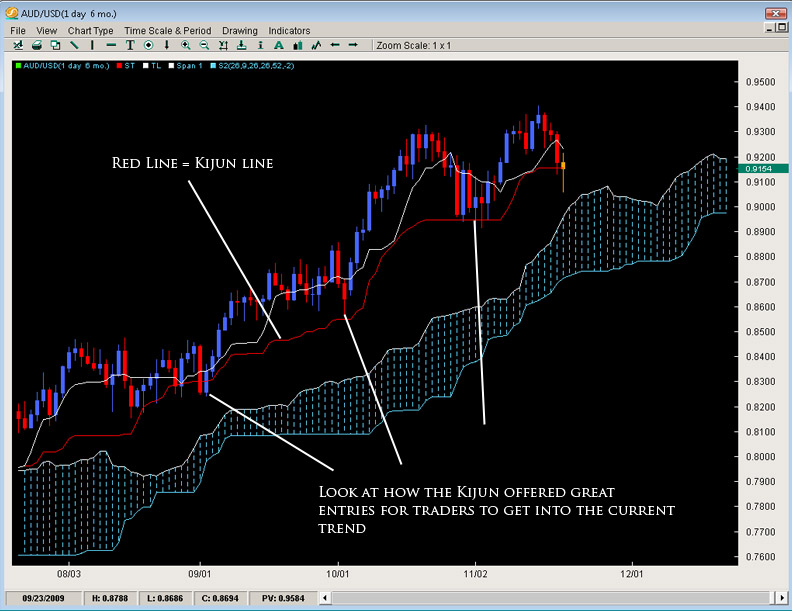The width and height of the screenshot is (792, 612).
Task: Open the Indicators menu
Action: tap(289, 31)
